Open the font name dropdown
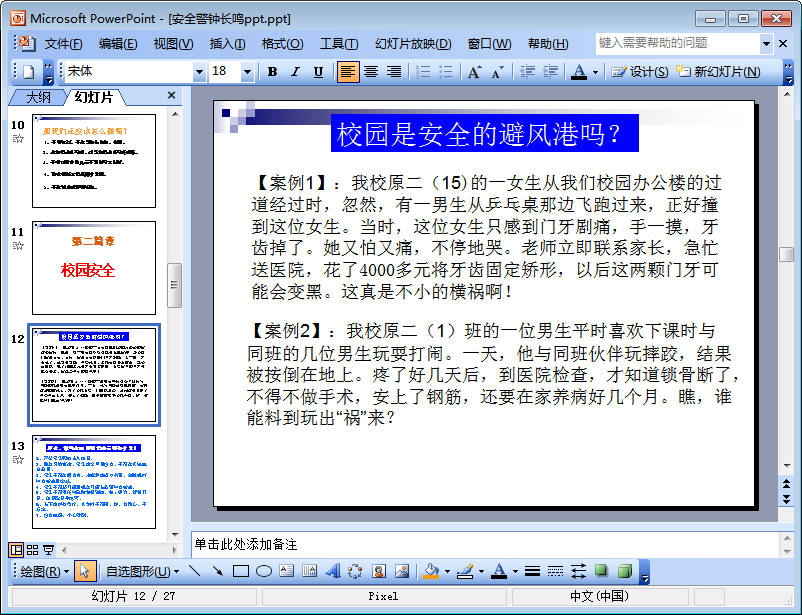 pos(199,72)
